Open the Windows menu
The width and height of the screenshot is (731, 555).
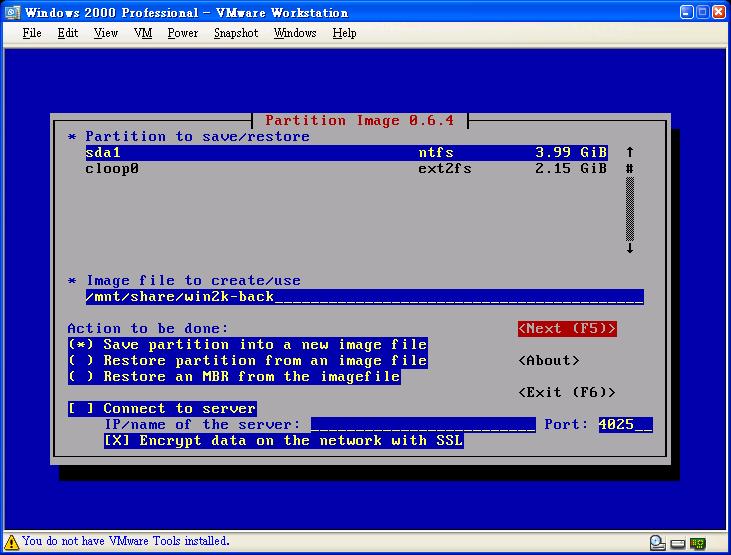(x=295, y=33)
